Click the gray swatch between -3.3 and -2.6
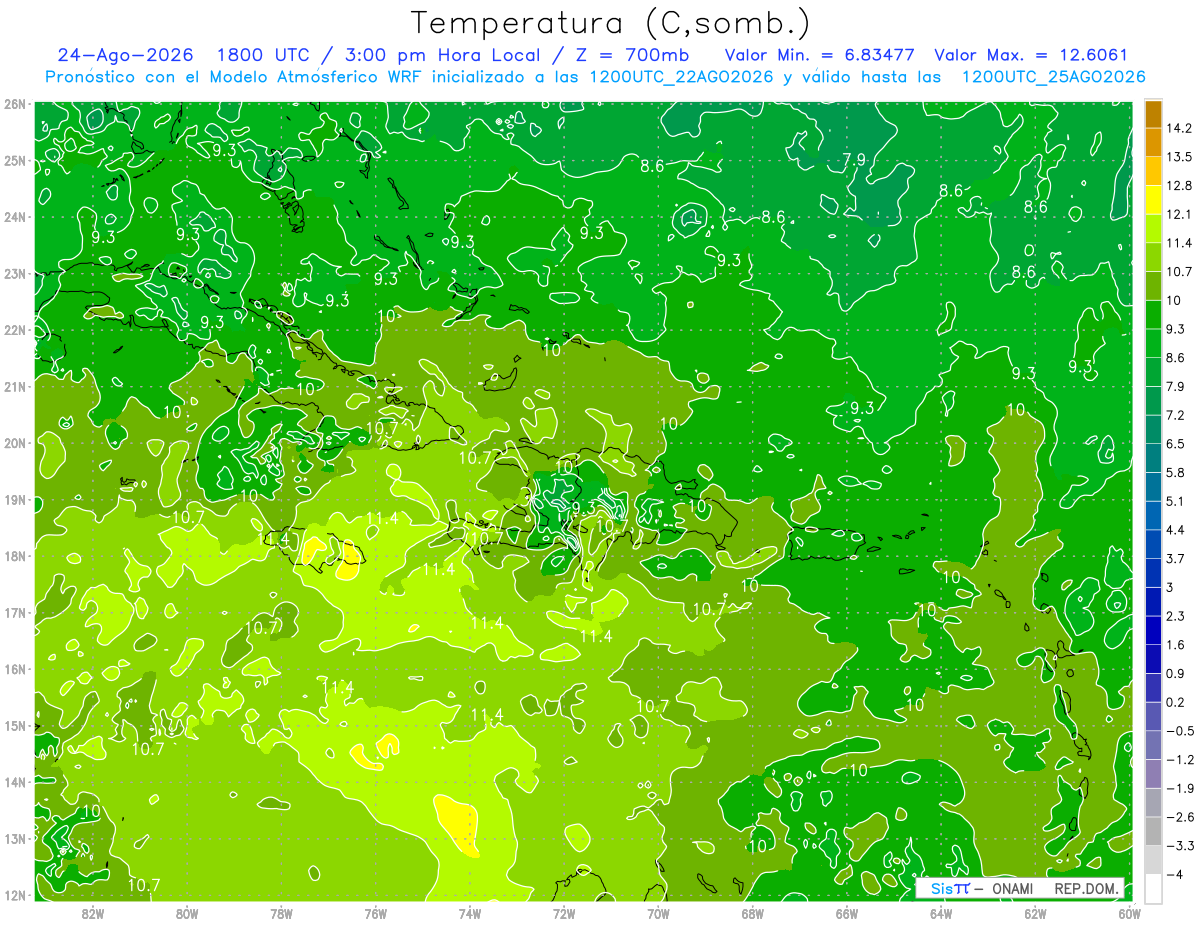Viewport: 1200px width, 927px height. [1153, 830]
